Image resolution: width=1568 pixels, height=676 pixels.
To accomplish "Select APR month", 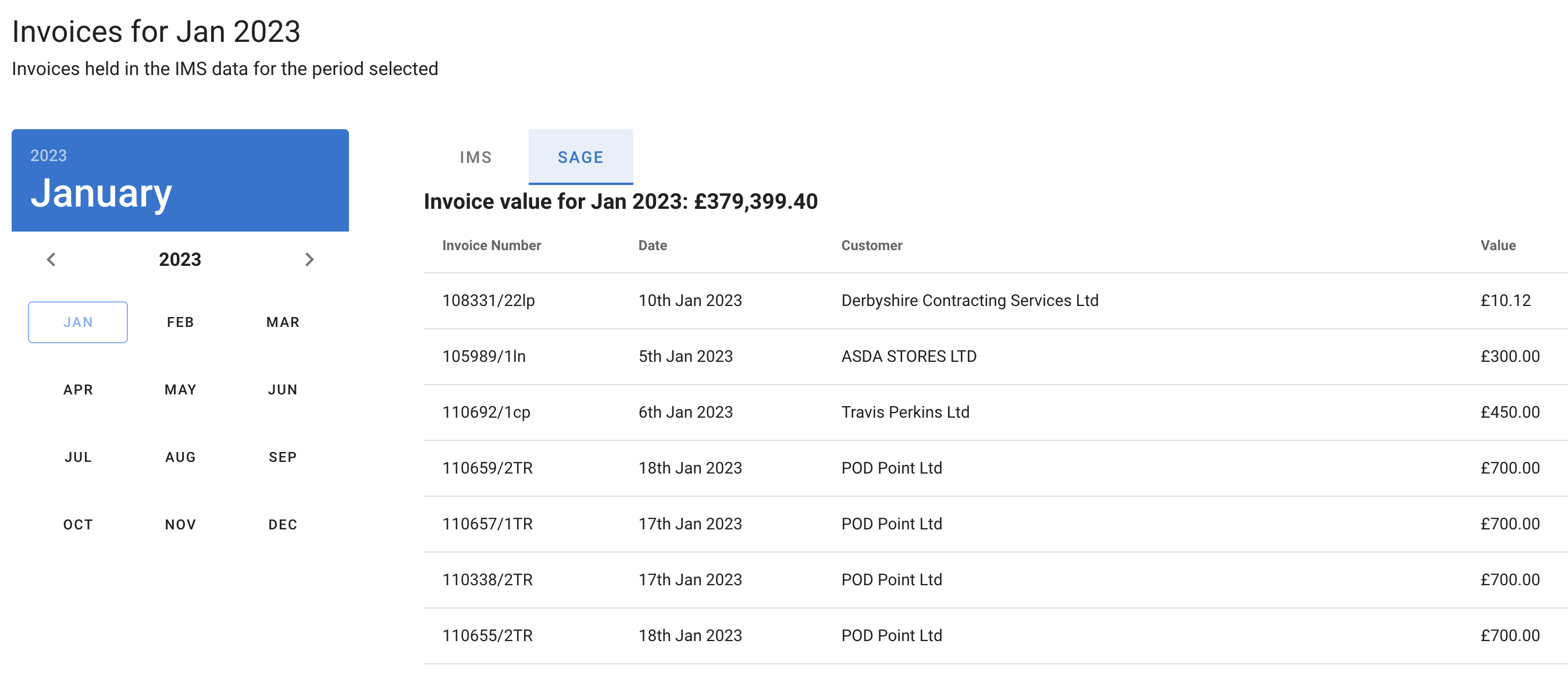I will [x=78, y=390].
